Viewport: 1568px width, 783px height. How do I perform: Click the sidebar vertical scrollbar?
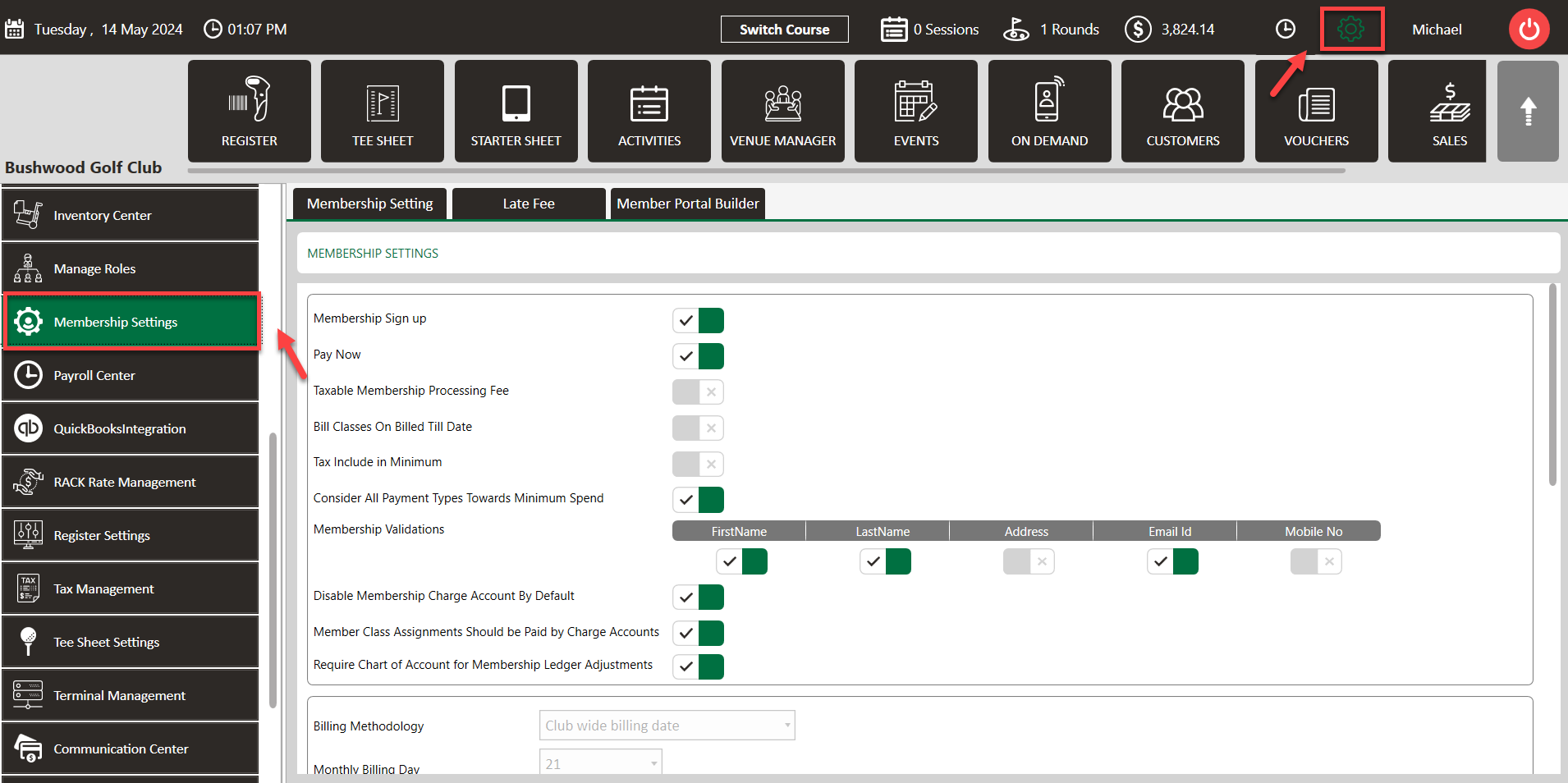tap(273, 570)
